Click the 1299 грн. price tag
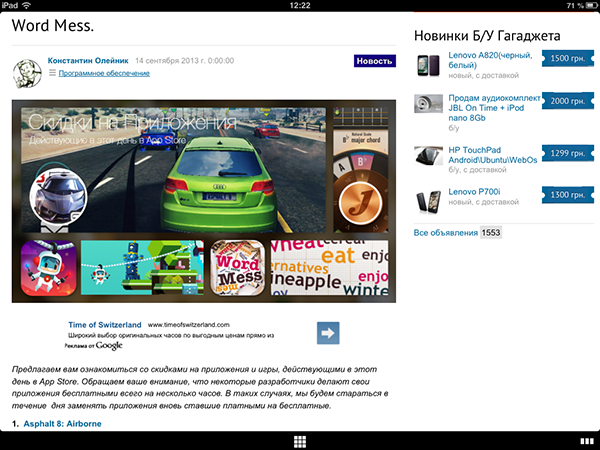This screenshot has height=450, width=600. (568, 153)
